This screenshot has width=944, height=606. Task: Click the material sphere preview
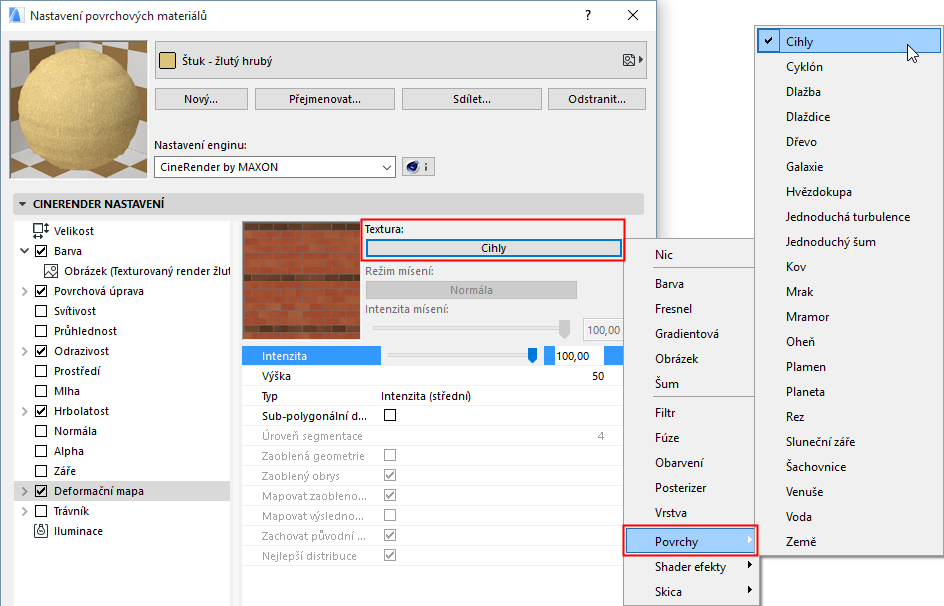78,110
